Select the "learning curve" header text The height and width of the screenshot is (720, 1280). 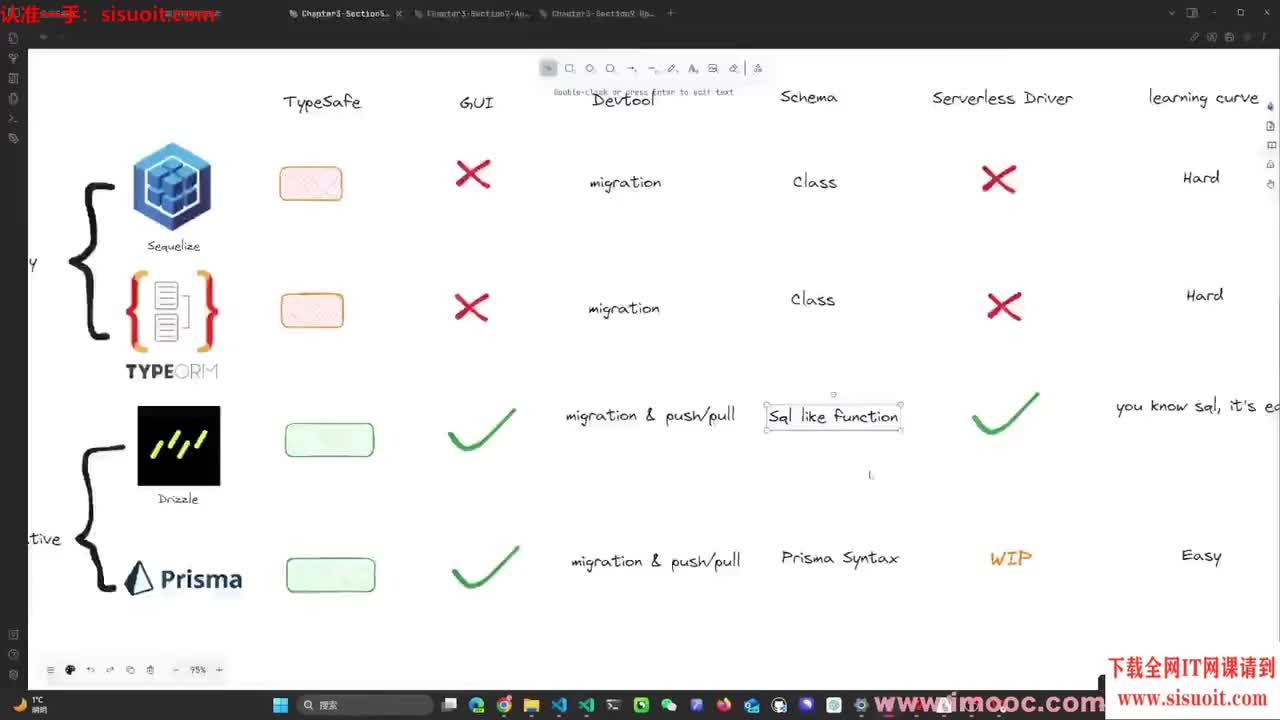point(1203,98)
